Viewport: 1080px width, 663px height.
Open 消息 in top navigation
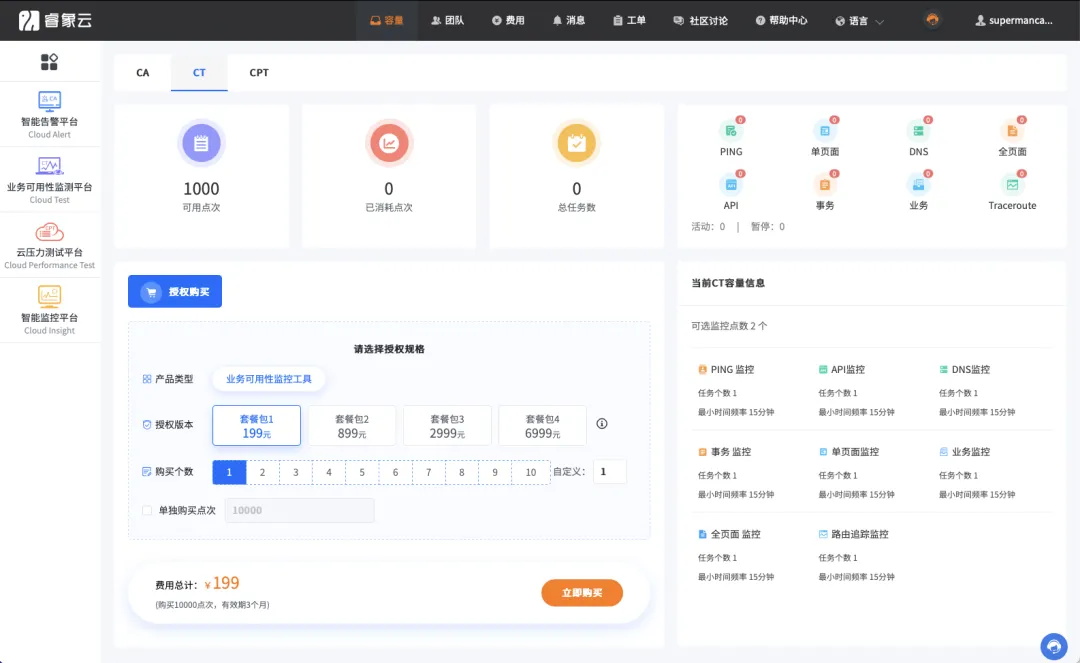(568, 21)
